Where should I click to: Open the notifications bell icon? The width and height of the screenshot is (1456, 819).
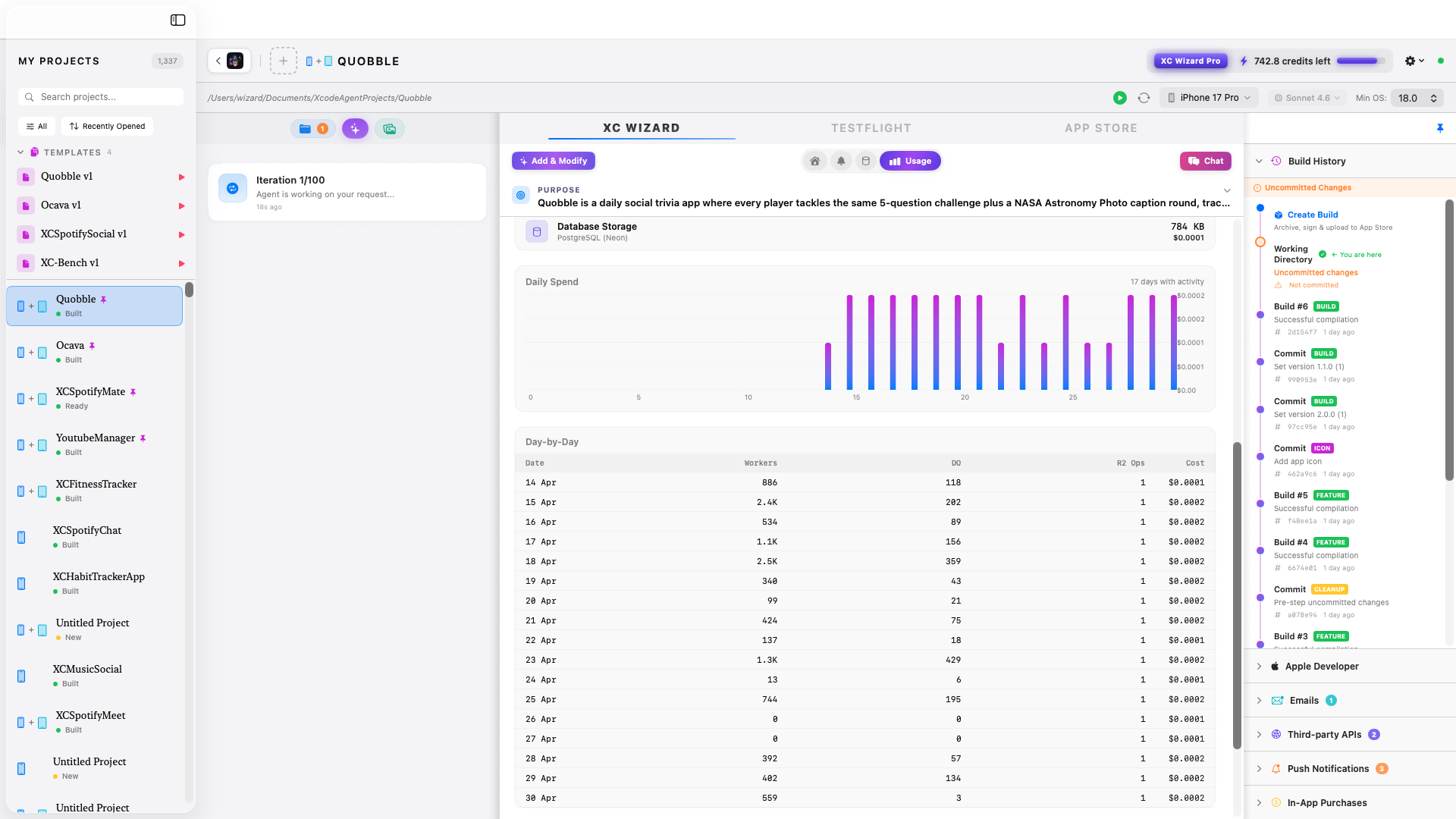click(841, 161)
